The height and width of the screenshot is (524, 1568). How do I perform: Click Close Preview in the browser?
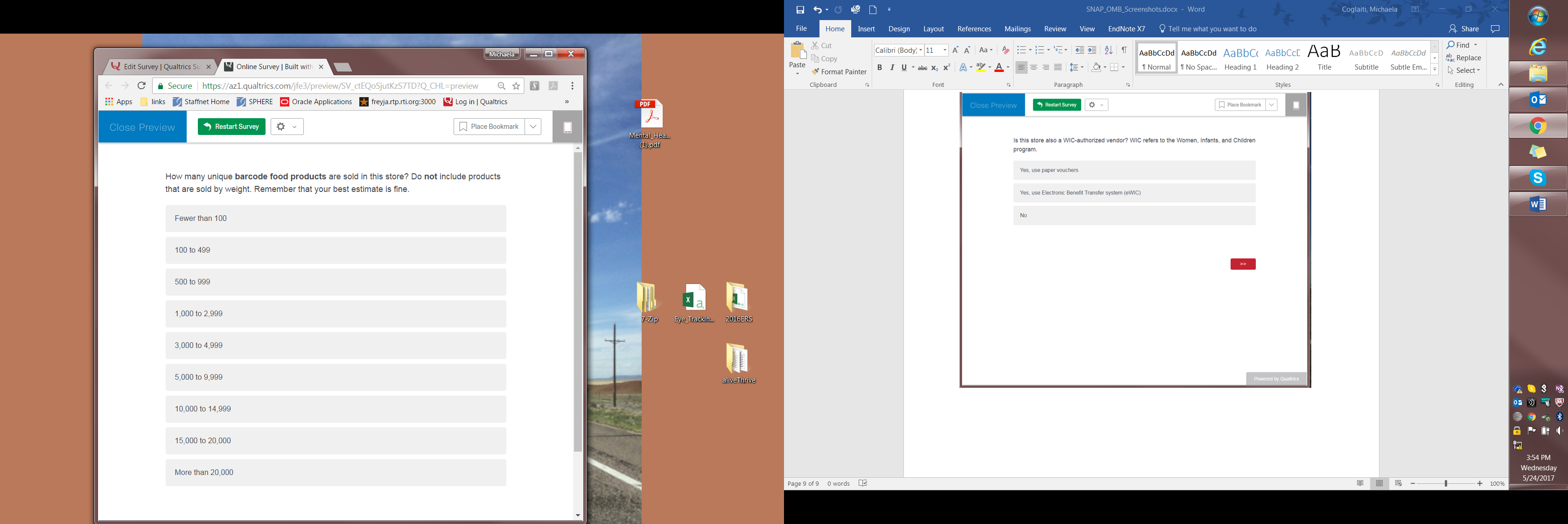coord(142,127)
